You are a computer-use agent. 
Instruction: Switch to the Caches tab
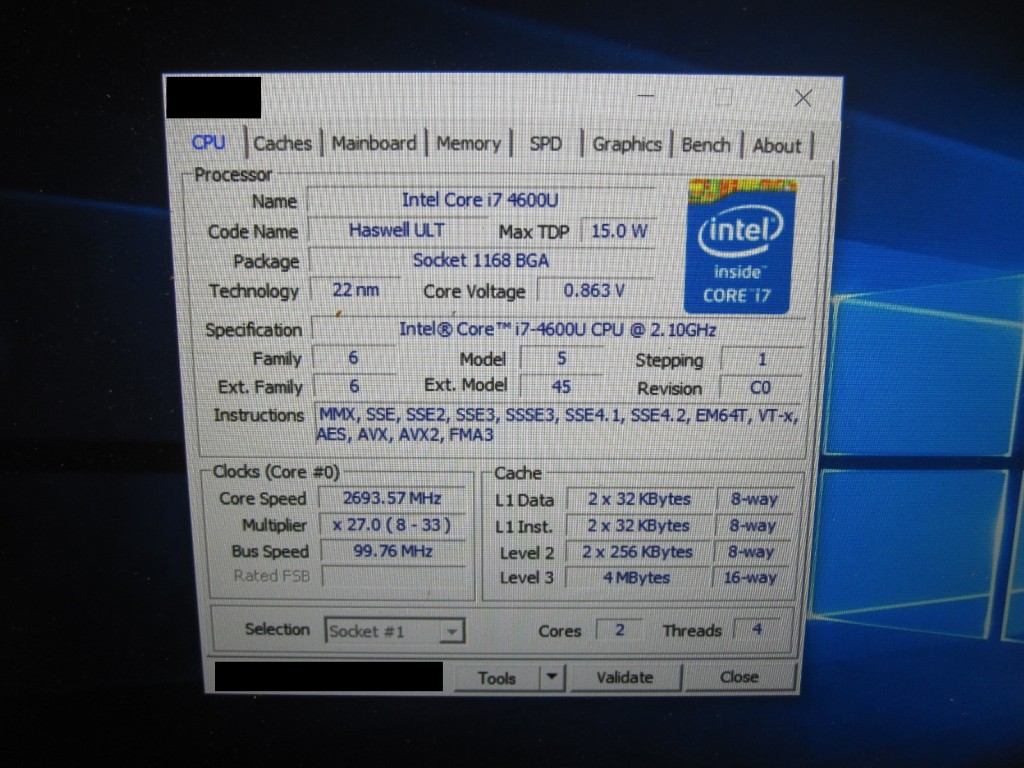(282, 143)
